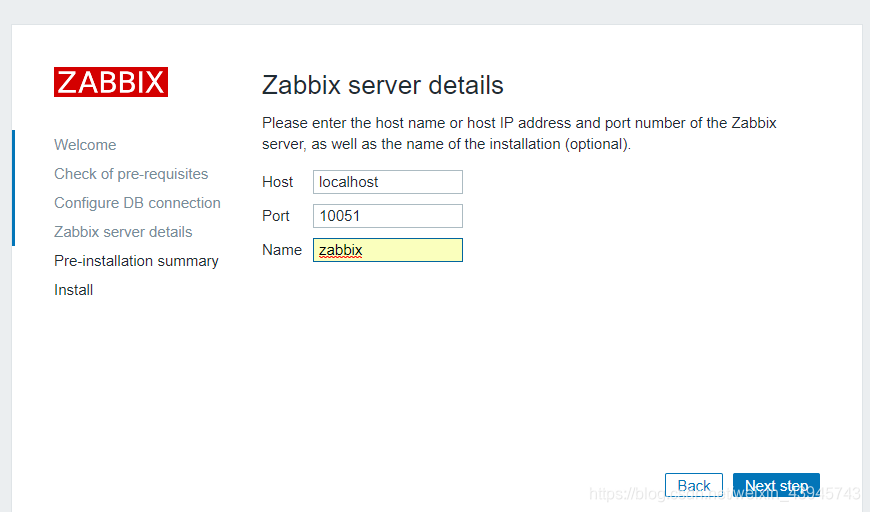This screenshot has width=870, height=512.
Task: Select Zabbix server details step in sidebar
Action: click(x=123, y=232)
